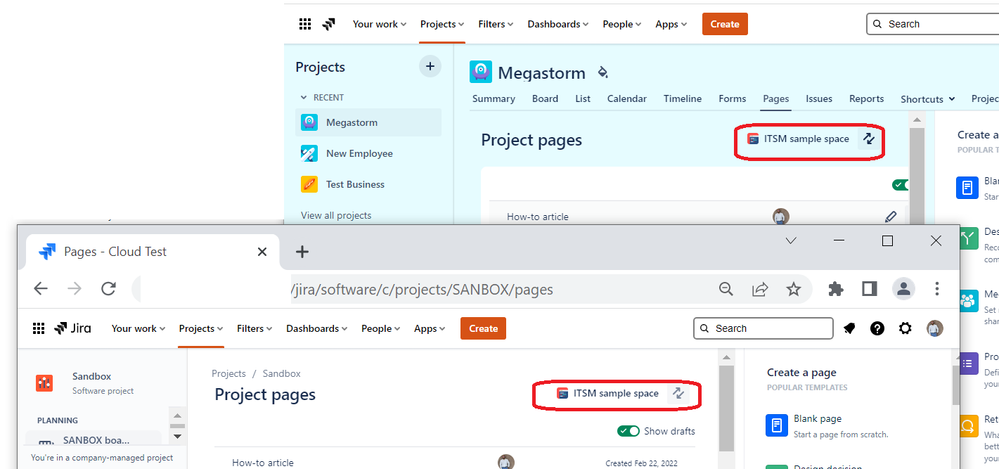Click the browser address bar URL
Viewport: 999px width, 469px height.
[x=422, y=289]
